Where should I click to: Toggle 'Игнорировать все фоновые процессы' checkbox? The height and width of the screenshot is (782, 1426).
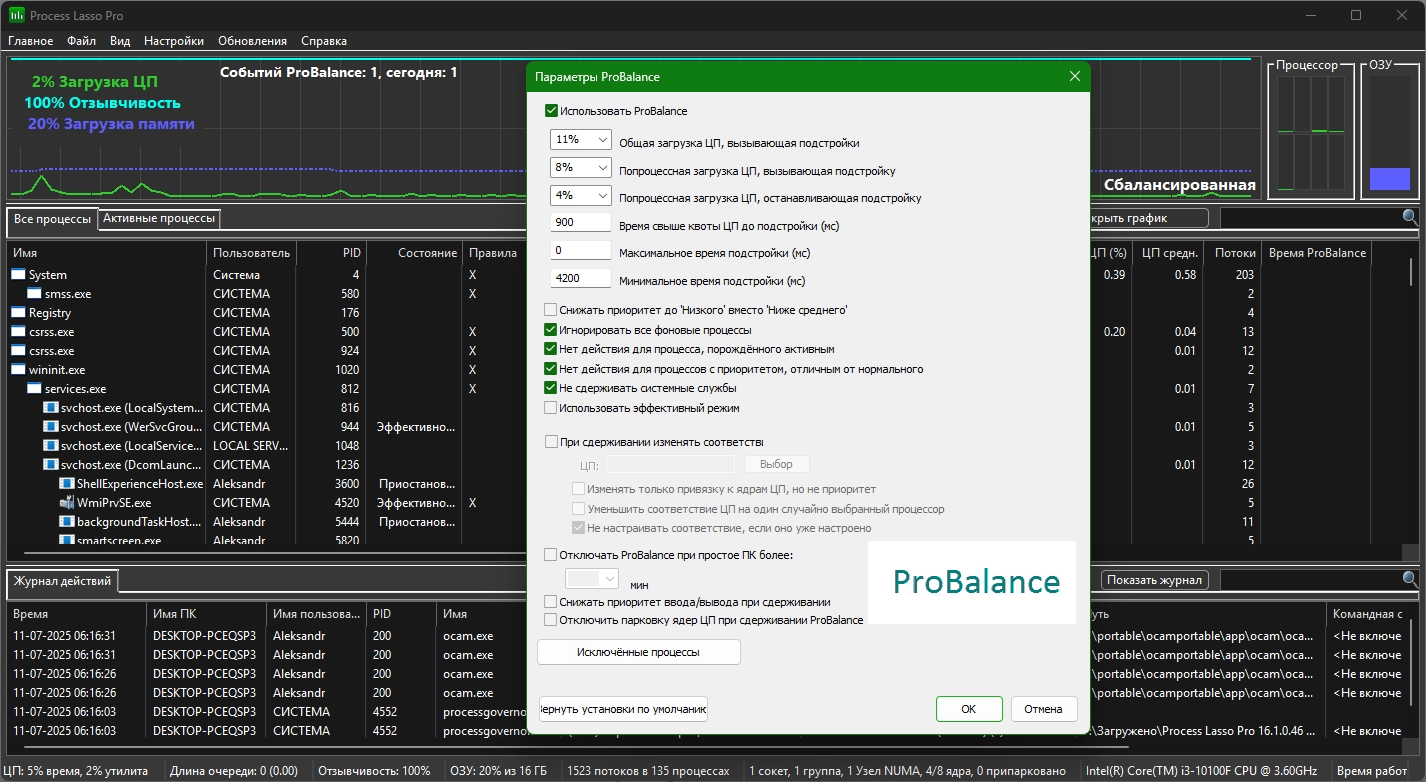click(x=551, y=330)
